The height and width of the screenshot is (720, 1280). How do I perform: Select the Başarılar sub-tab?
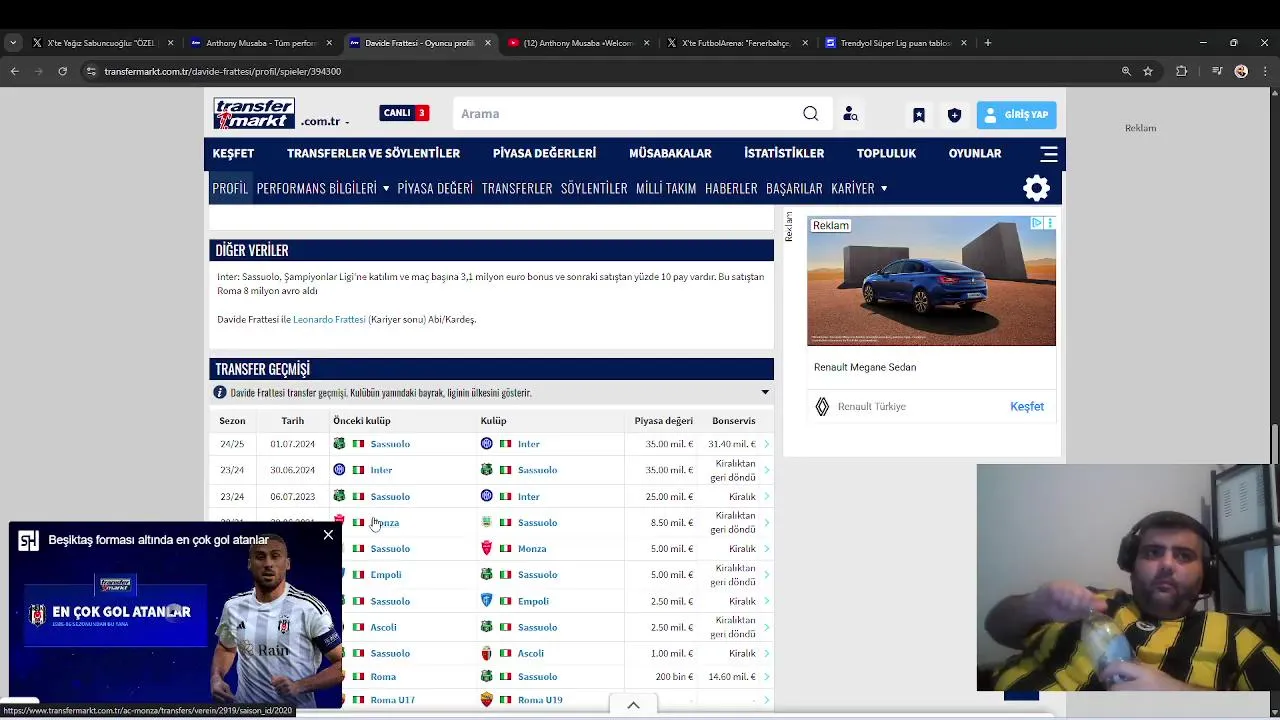click(794, 188)
